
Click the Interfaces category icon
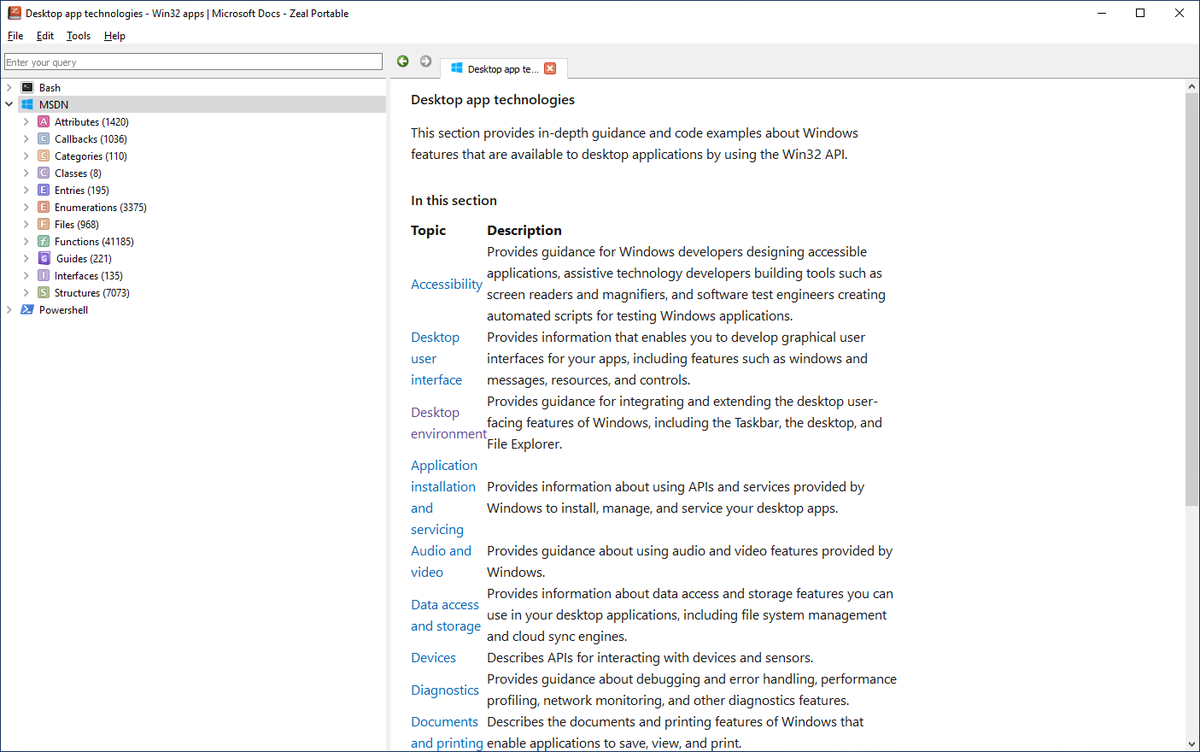(44, 275)
